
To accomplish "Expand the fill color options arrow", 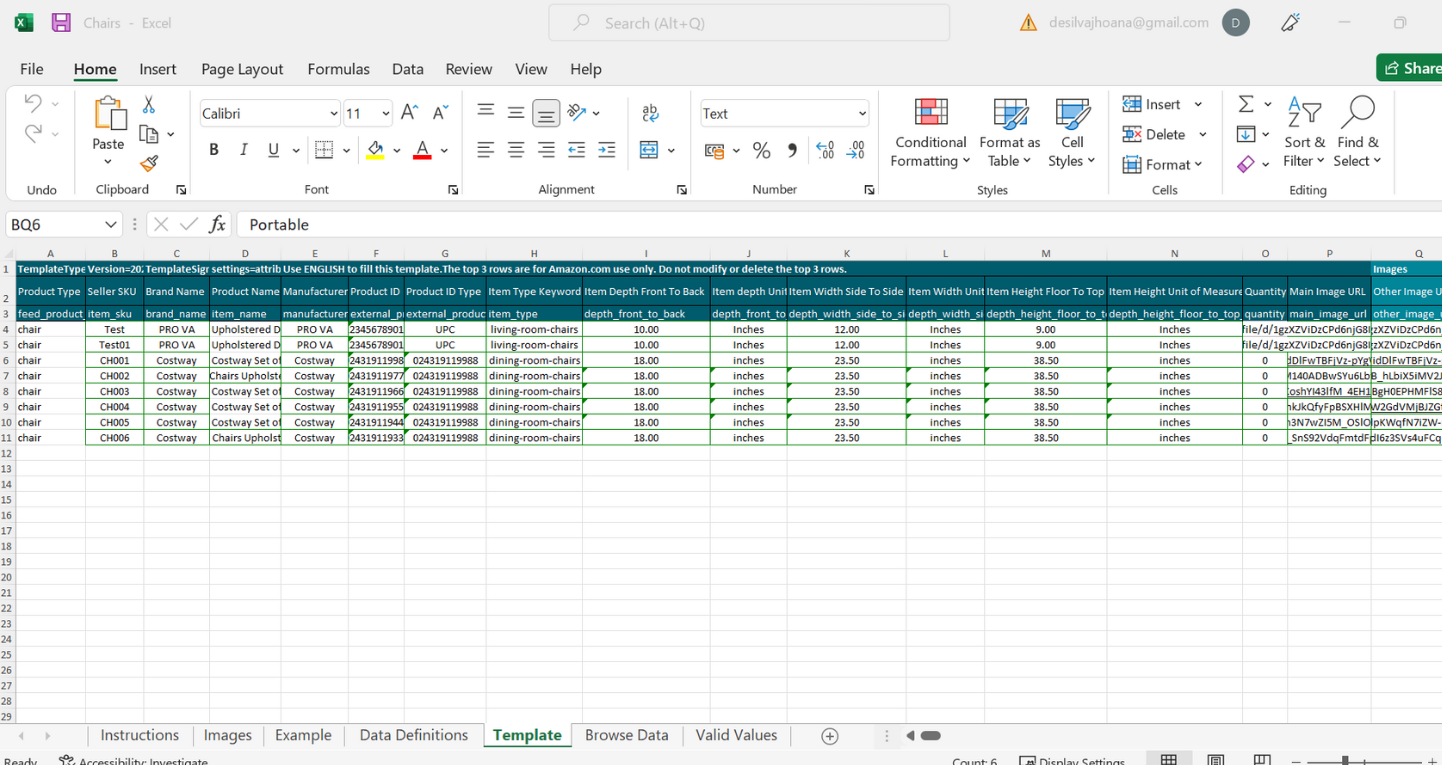I will click(397, 150).
